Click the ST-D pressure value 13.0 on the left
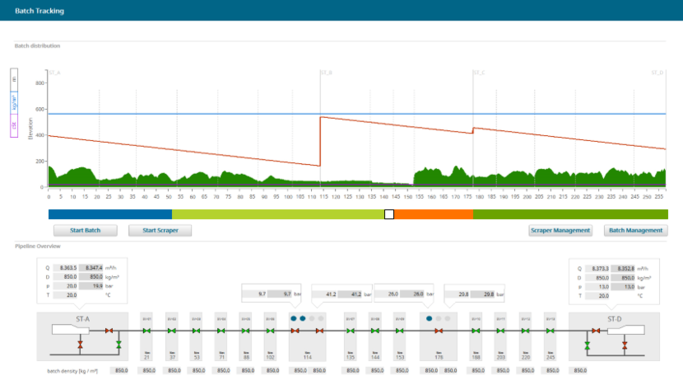This screenshot has width=683, height=385. tap(597, 287)
